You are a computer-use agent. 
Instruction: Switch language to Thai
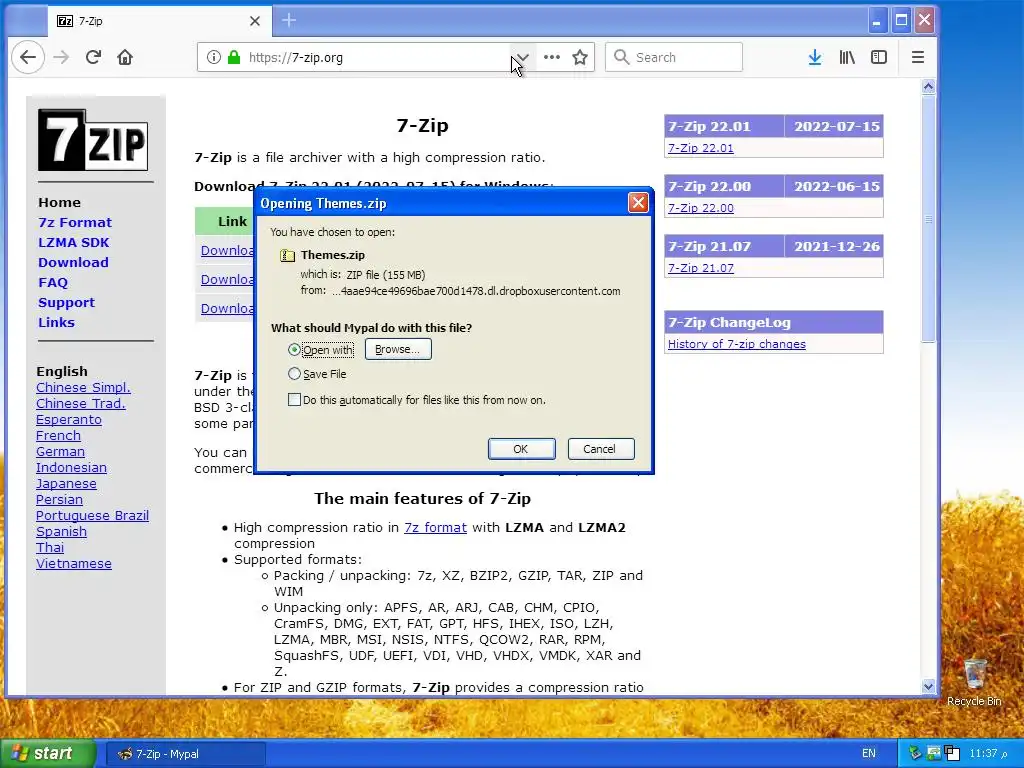(x=50, y=547)
